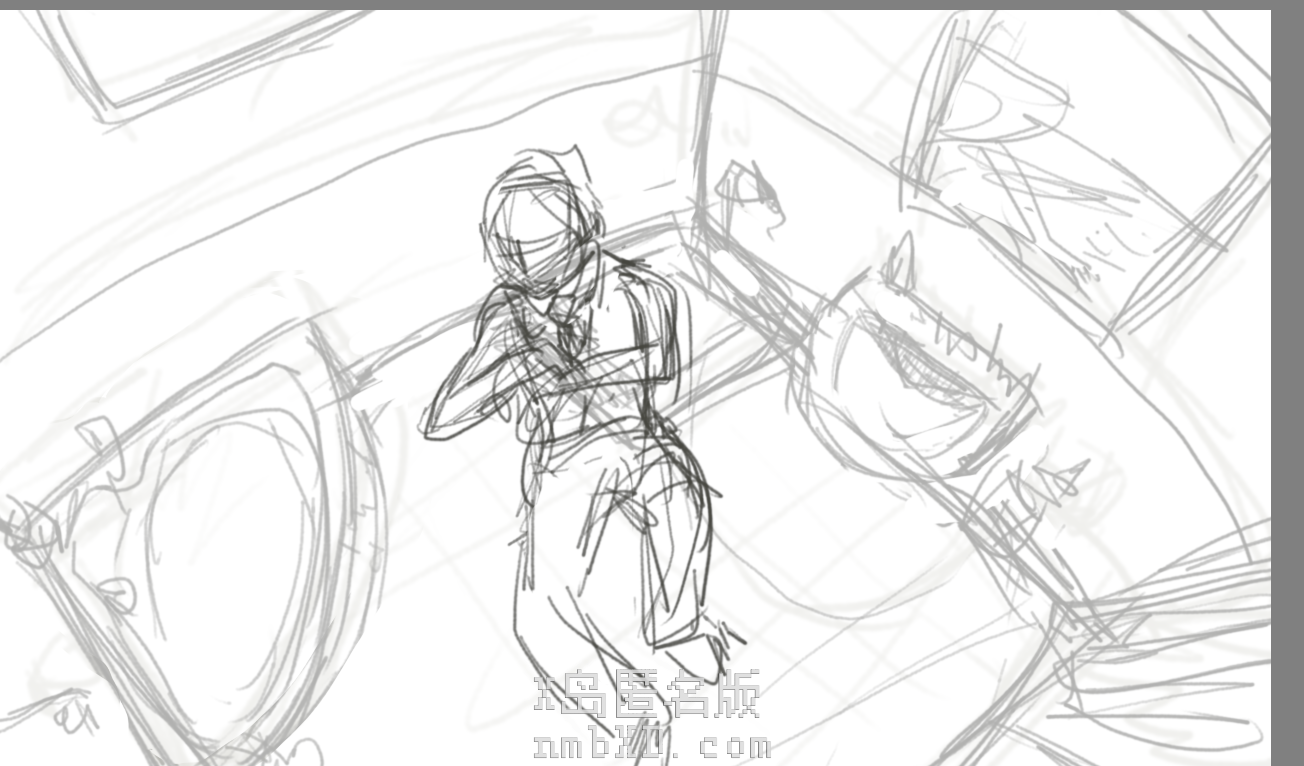Click the gray margin right of the canvas
The width and height of the screenshot is (1304, 766).
click(1287, 400)
